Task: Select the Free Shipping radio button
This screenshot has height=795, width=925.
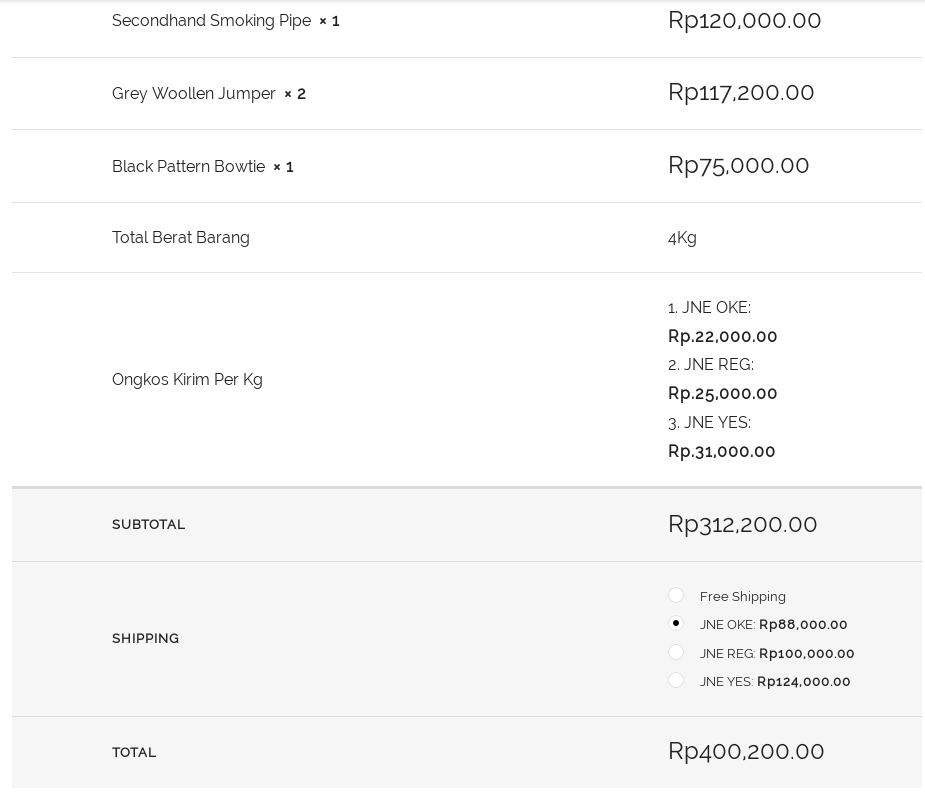Action: [x=676, y=595]
